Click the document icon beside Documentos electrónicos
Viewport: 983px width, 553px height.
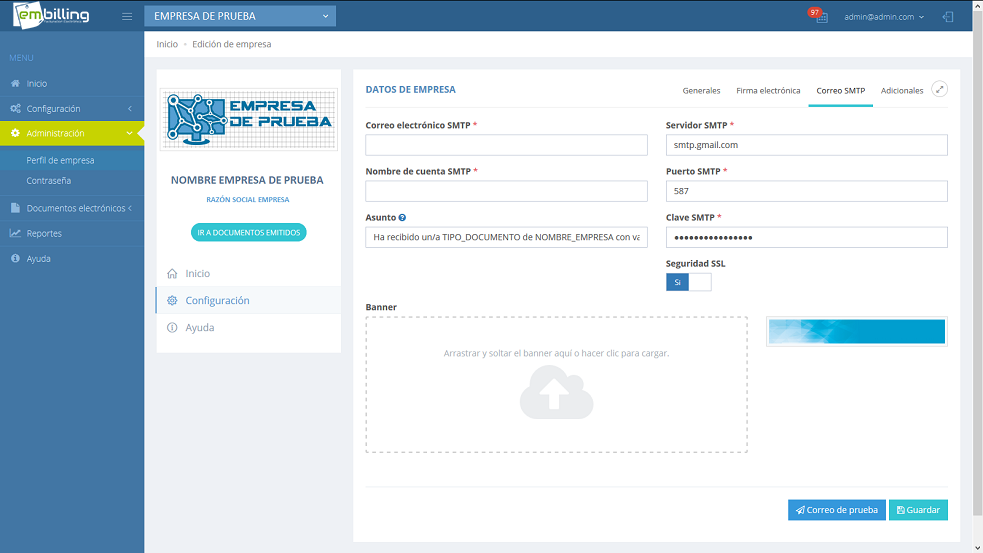tap(15, 208)
